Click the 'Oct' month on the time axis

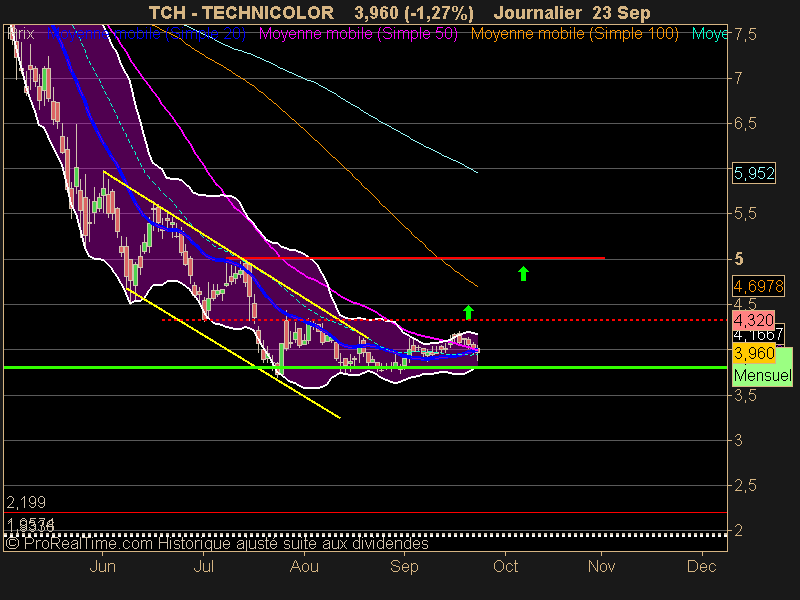pyautogui.click(x=505, y=567)
